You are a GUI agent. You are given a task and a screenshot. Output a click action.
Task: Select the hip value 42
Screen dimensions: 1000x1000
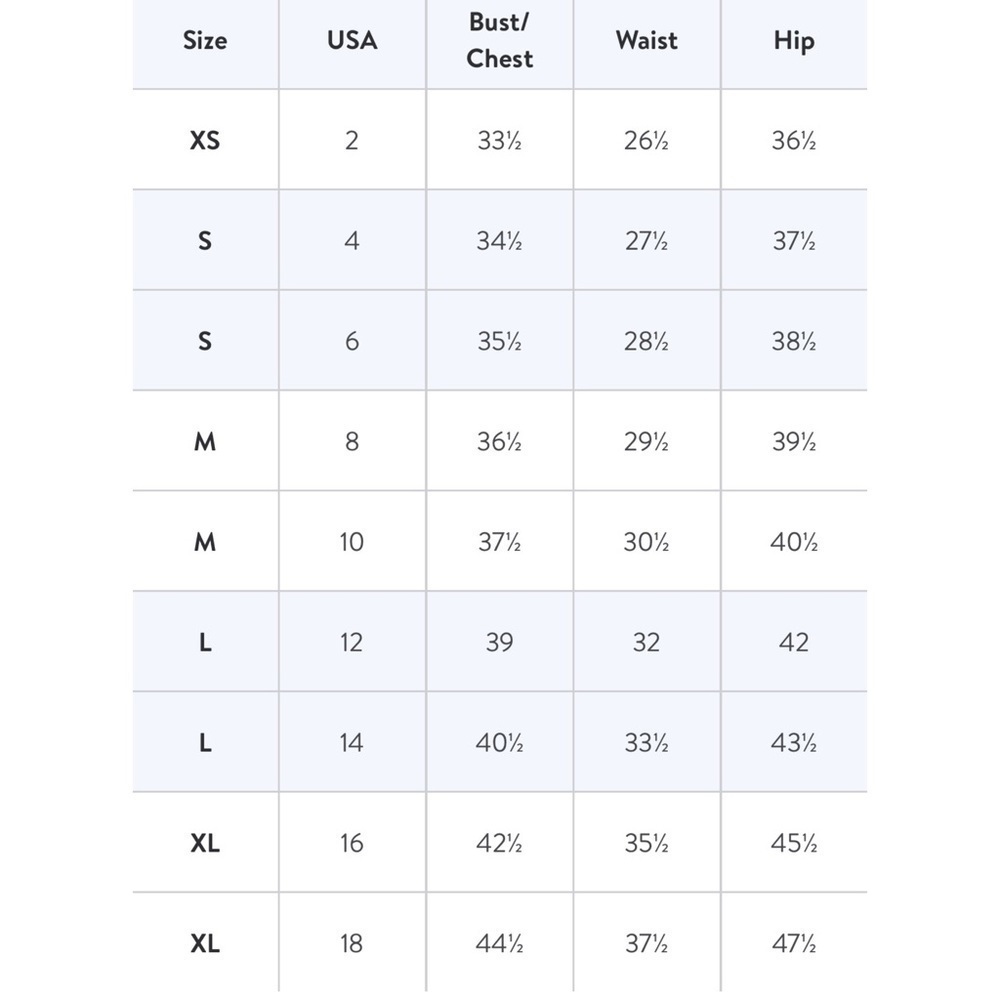794,642
